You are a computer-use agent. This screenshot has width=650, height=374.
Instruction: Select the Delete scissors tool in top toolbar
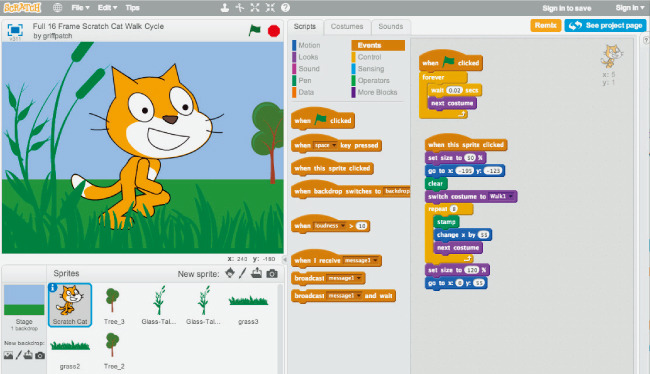(240, 7)
